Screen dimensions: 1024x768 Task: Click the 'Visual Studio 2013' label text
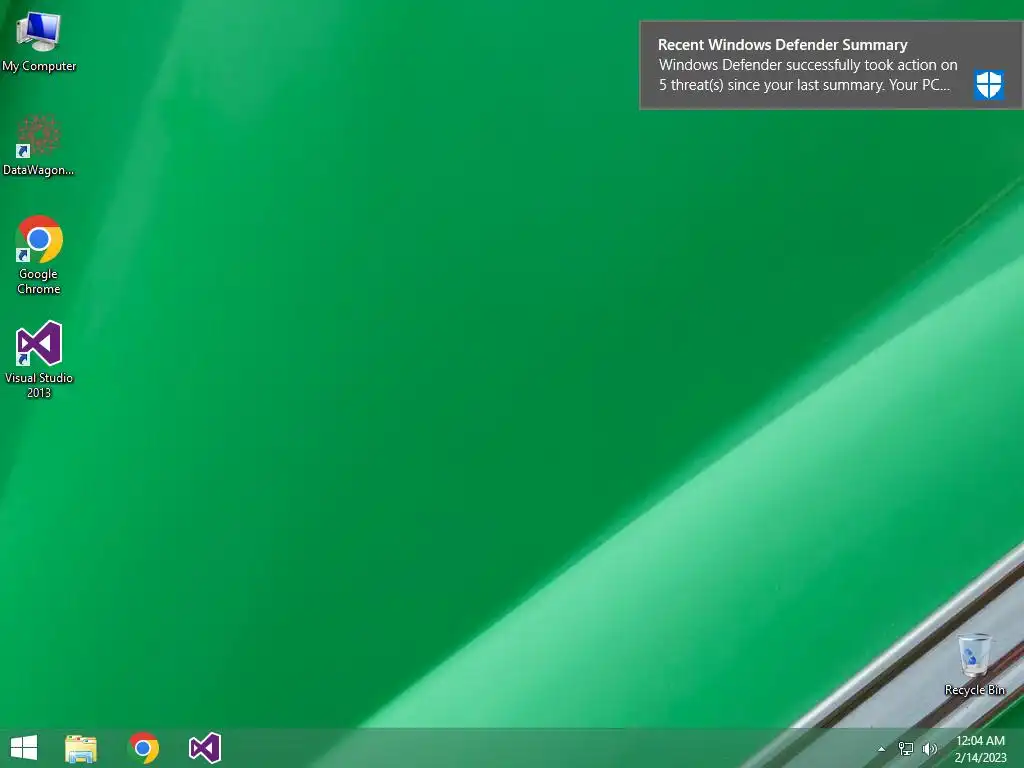pos(39,385)
